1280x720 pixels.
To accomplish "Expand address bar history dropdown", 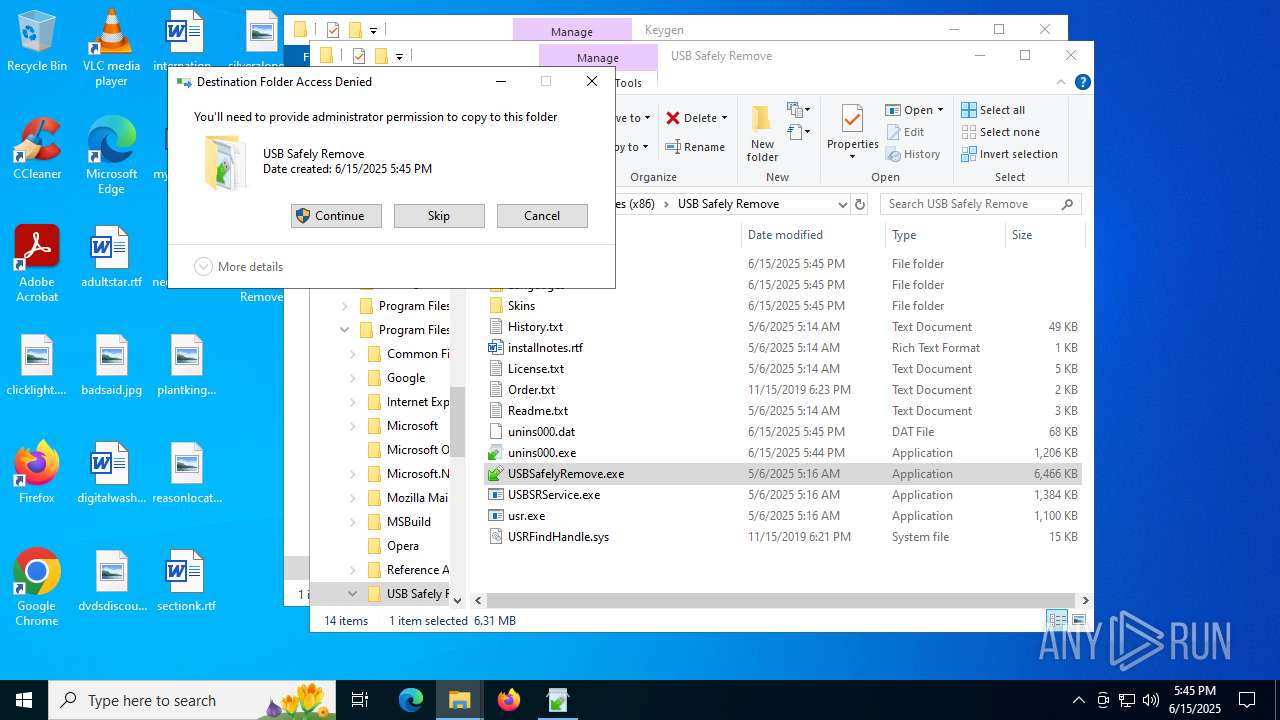I will click(x=842, y=204).
